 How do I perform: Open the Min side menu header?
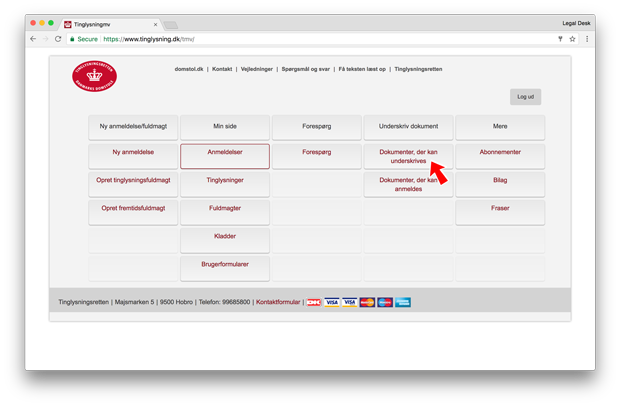(x=225, y=127)
